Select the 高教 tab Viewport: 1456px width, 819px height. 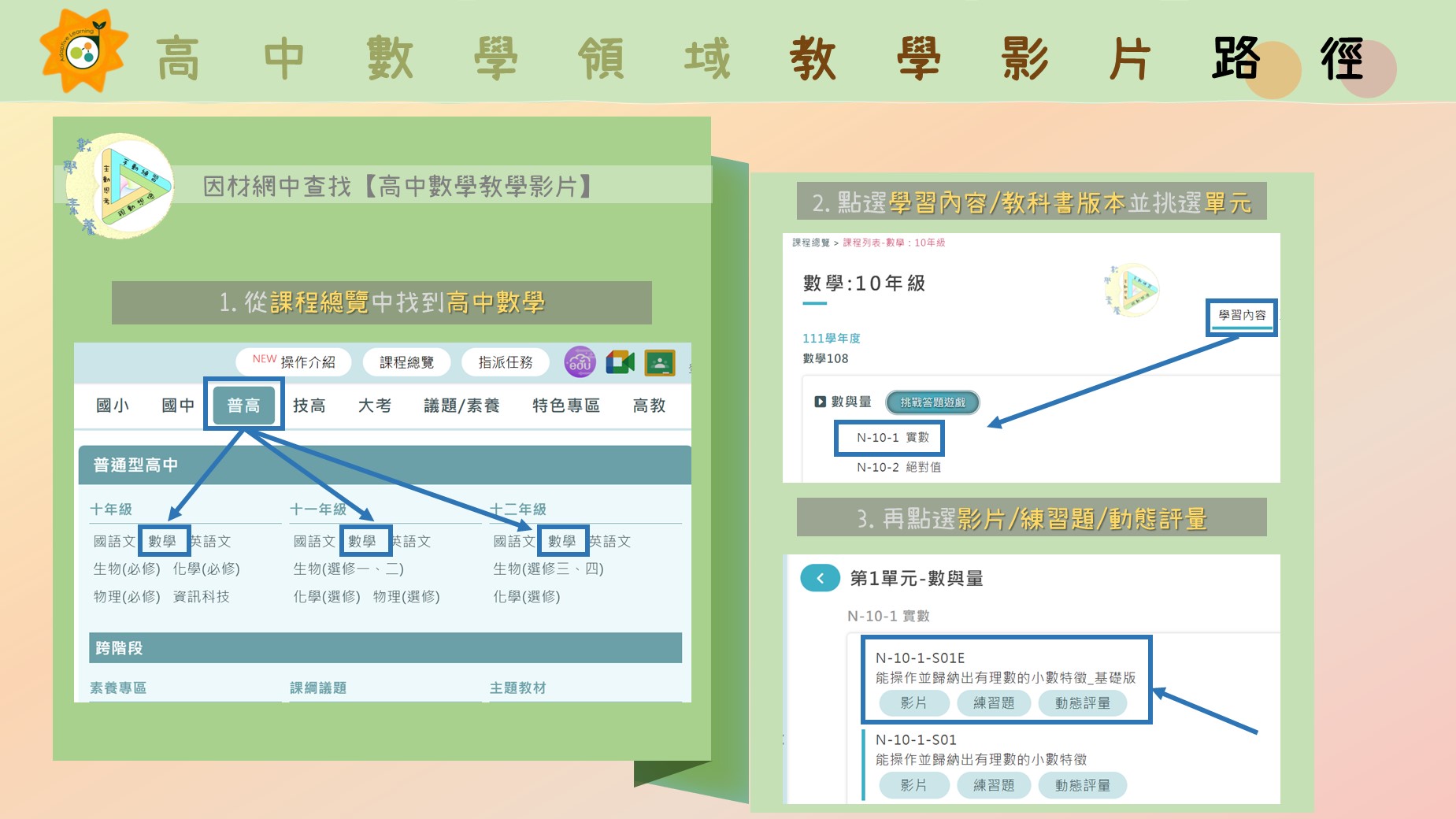(650, 406)
